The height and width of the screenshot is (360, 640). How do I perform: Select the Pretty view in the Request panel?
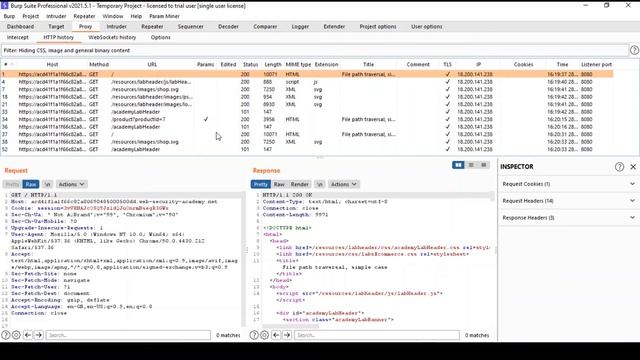(x=12, y=184)
